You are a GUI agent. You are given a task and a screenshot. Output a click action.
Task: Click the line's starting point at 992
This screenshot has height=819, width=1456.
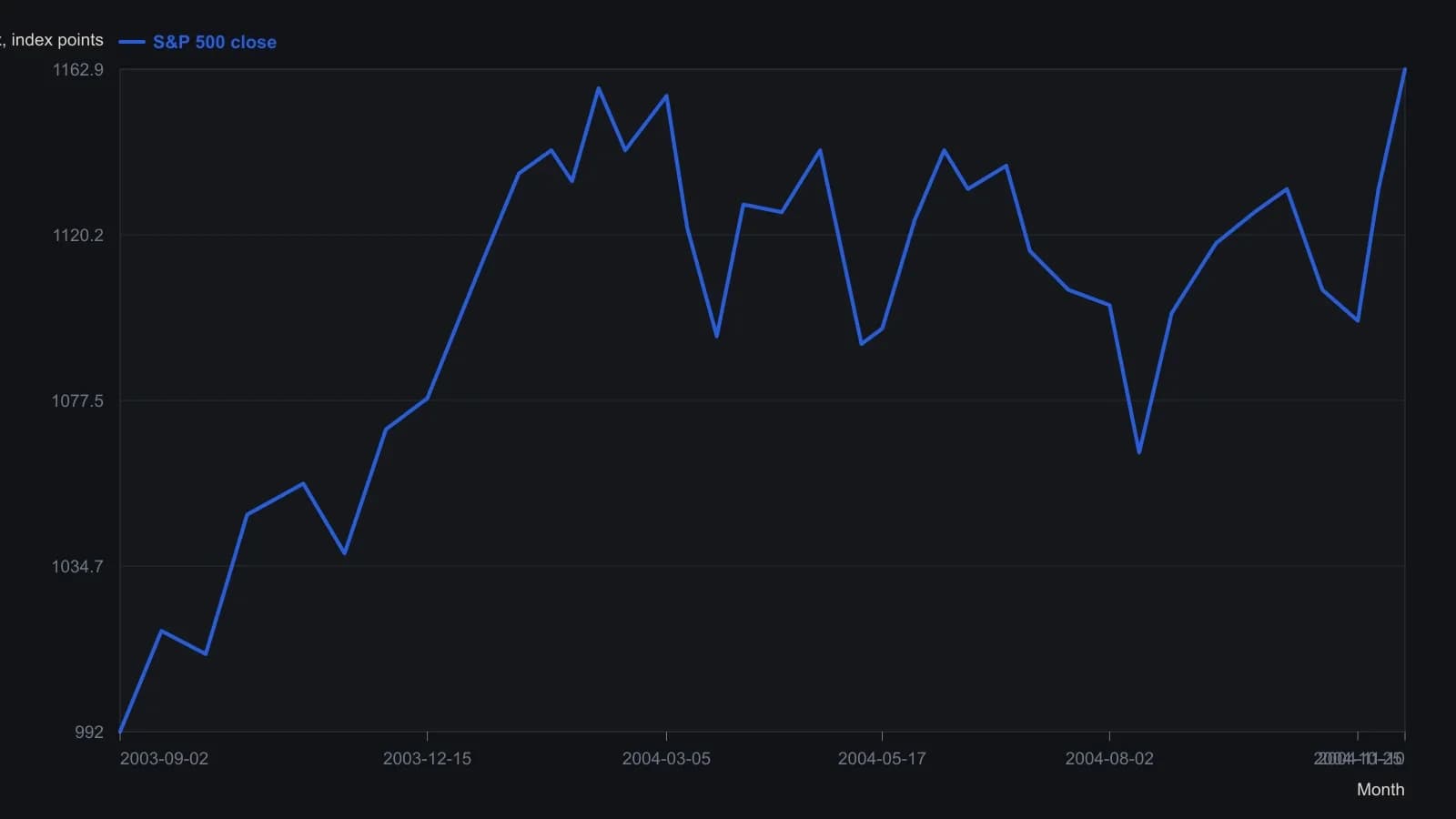(x=120, y=732)
